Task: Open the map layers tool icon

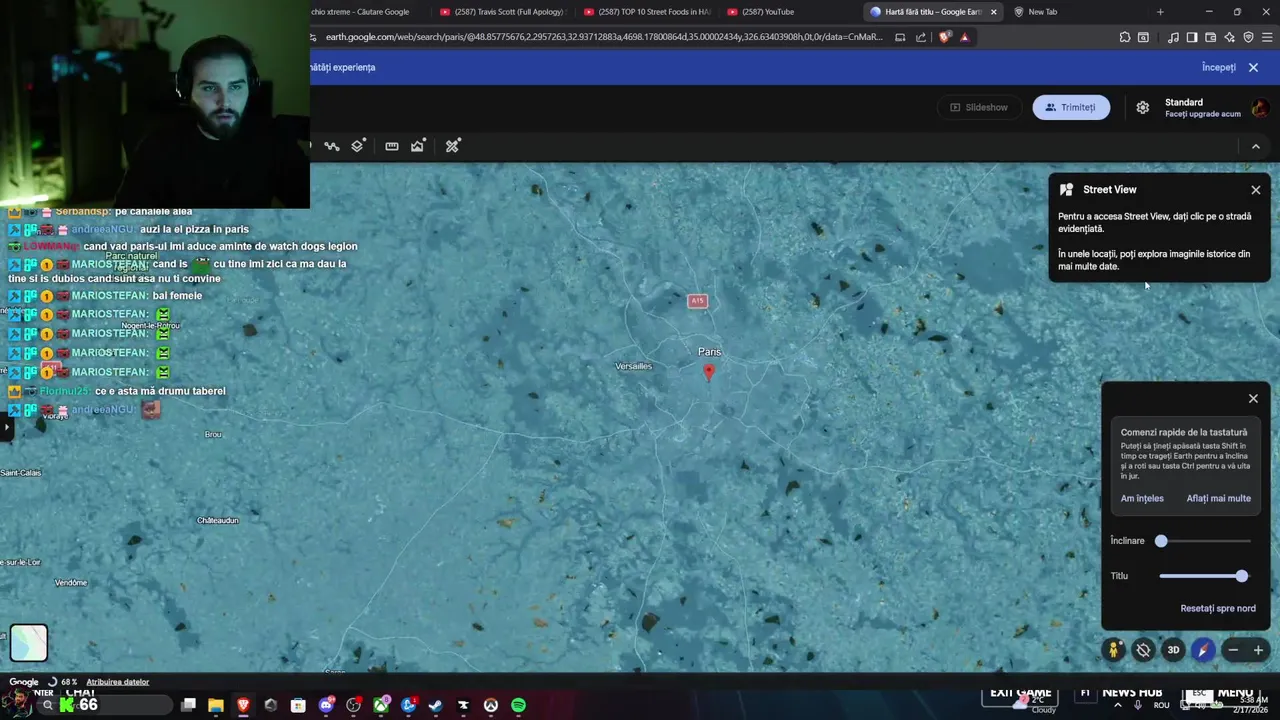Action: pyautogui.click(x=358, y=146)
